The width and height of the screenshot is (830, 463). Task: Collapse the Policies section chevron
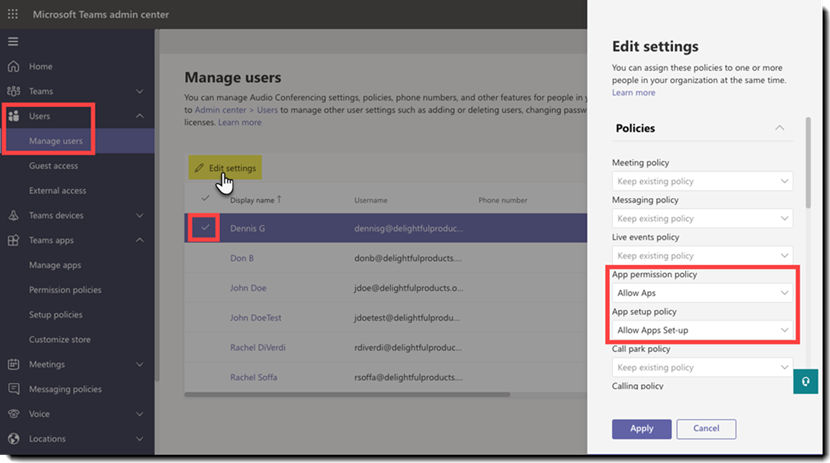(x=779, y=128)
